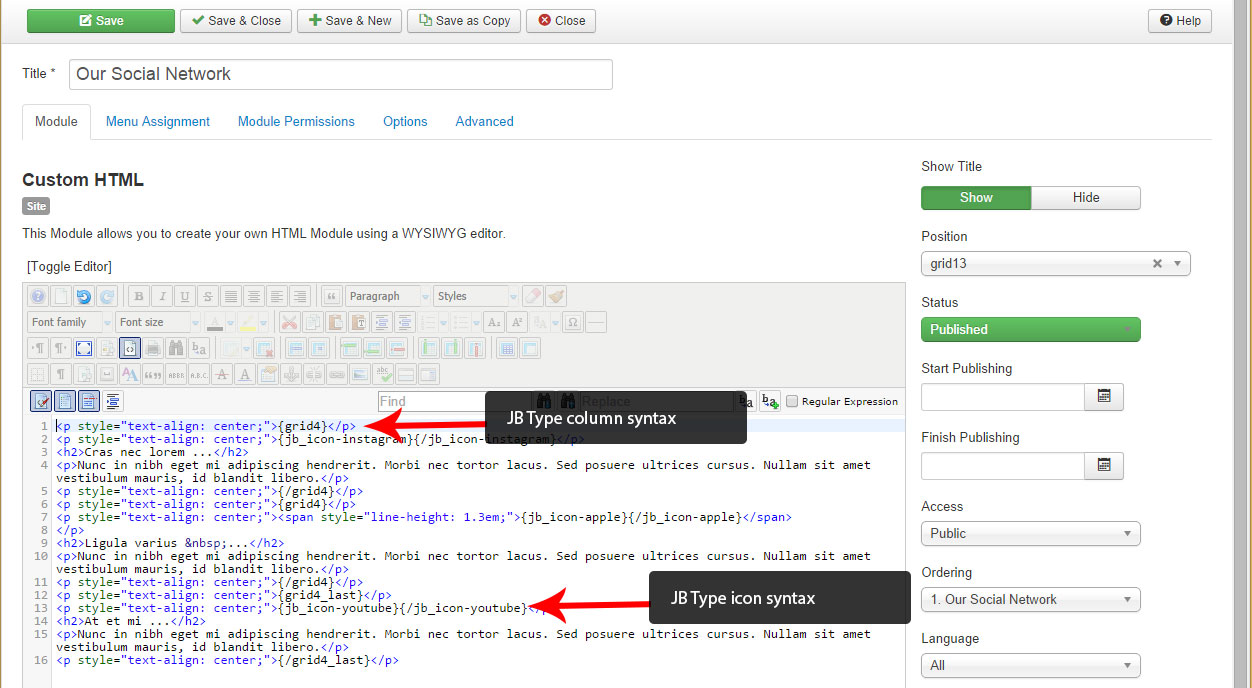Click the highlighted Source code icon
This screenshot has height=688, width=1252.
(130, 348)
